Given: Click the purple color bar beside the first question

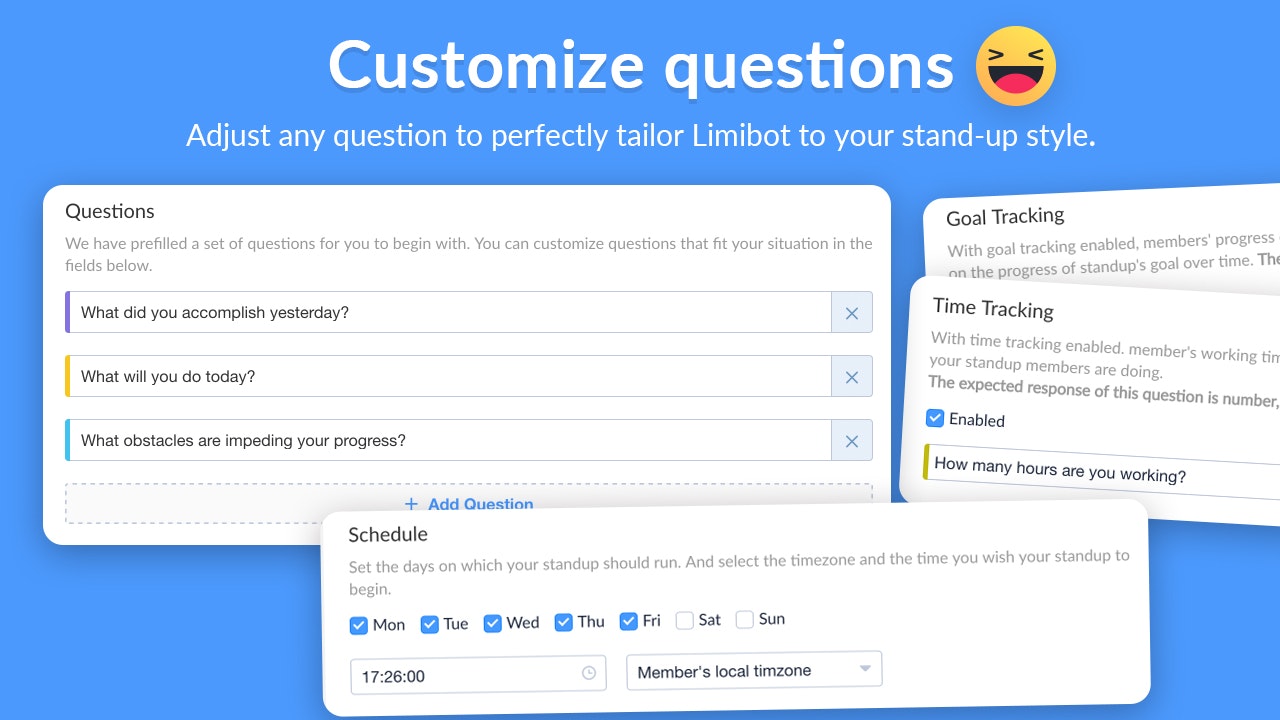Looking at the screenshot, I should (69, 312).
